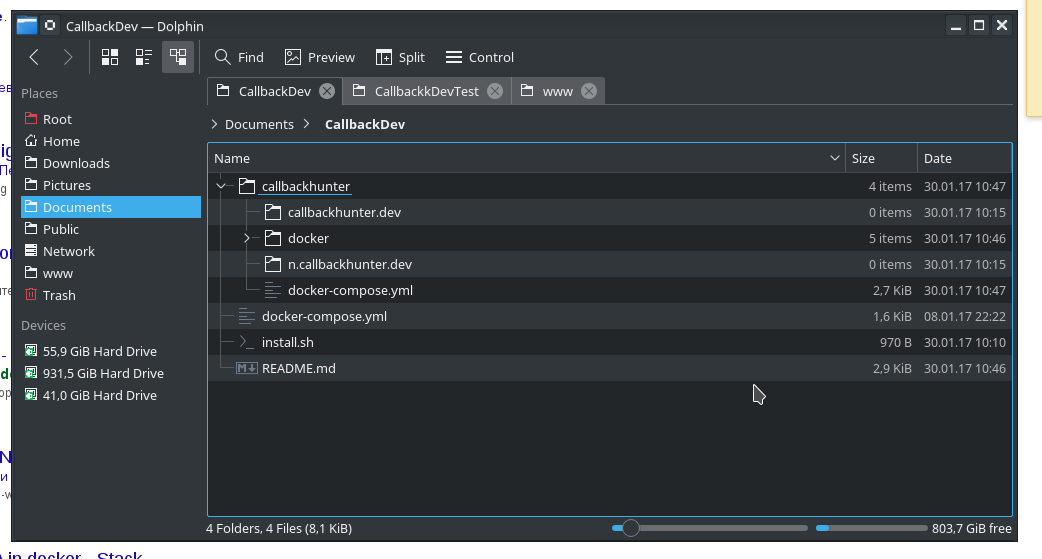Image resolution: width=1042 pixels, height=559 pixels.
Task: Select the n.callbackhunter.dev folder
Action: pos(350,264)
